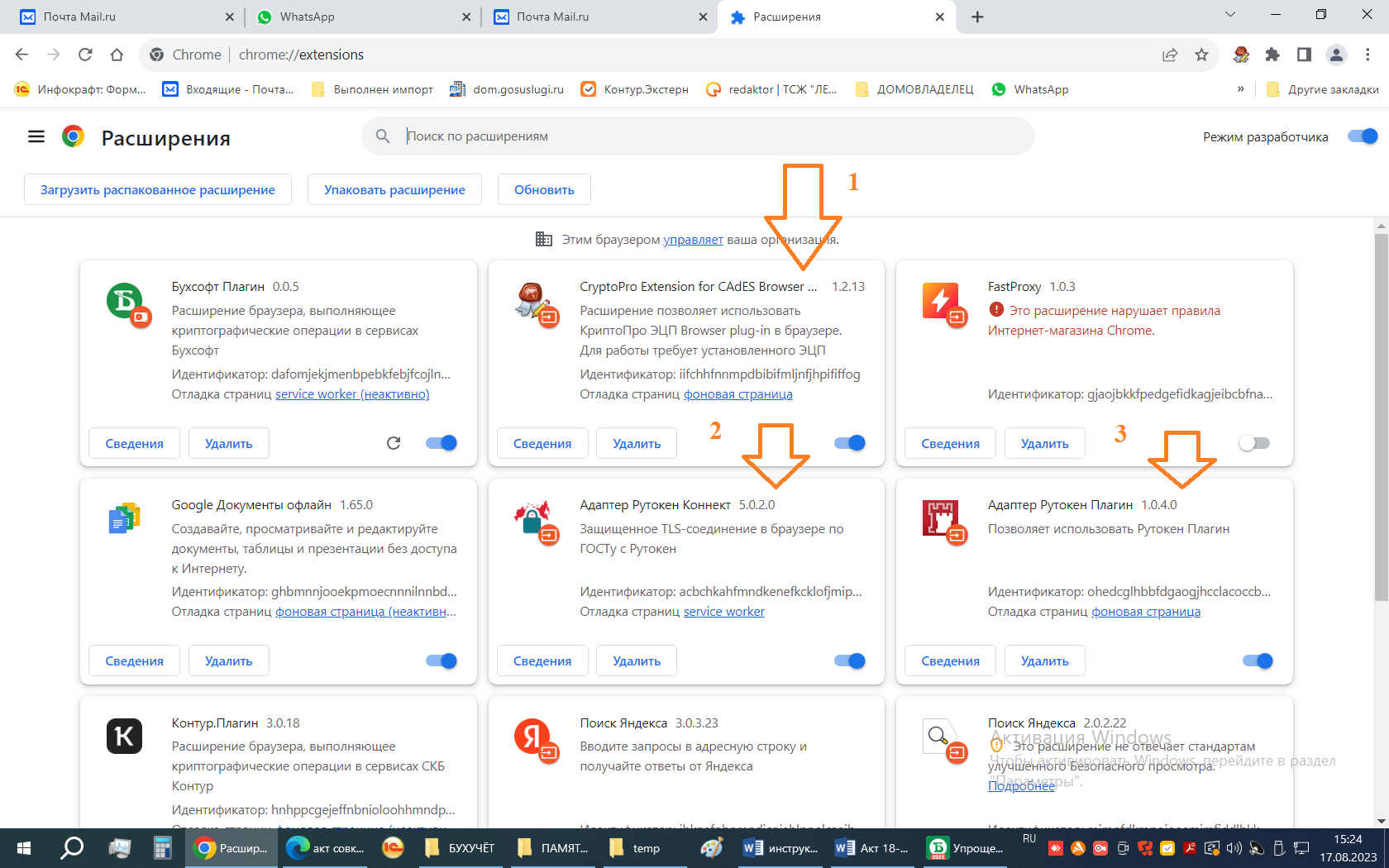Disable Google Документы офлайн toggle

coord(442,661)
